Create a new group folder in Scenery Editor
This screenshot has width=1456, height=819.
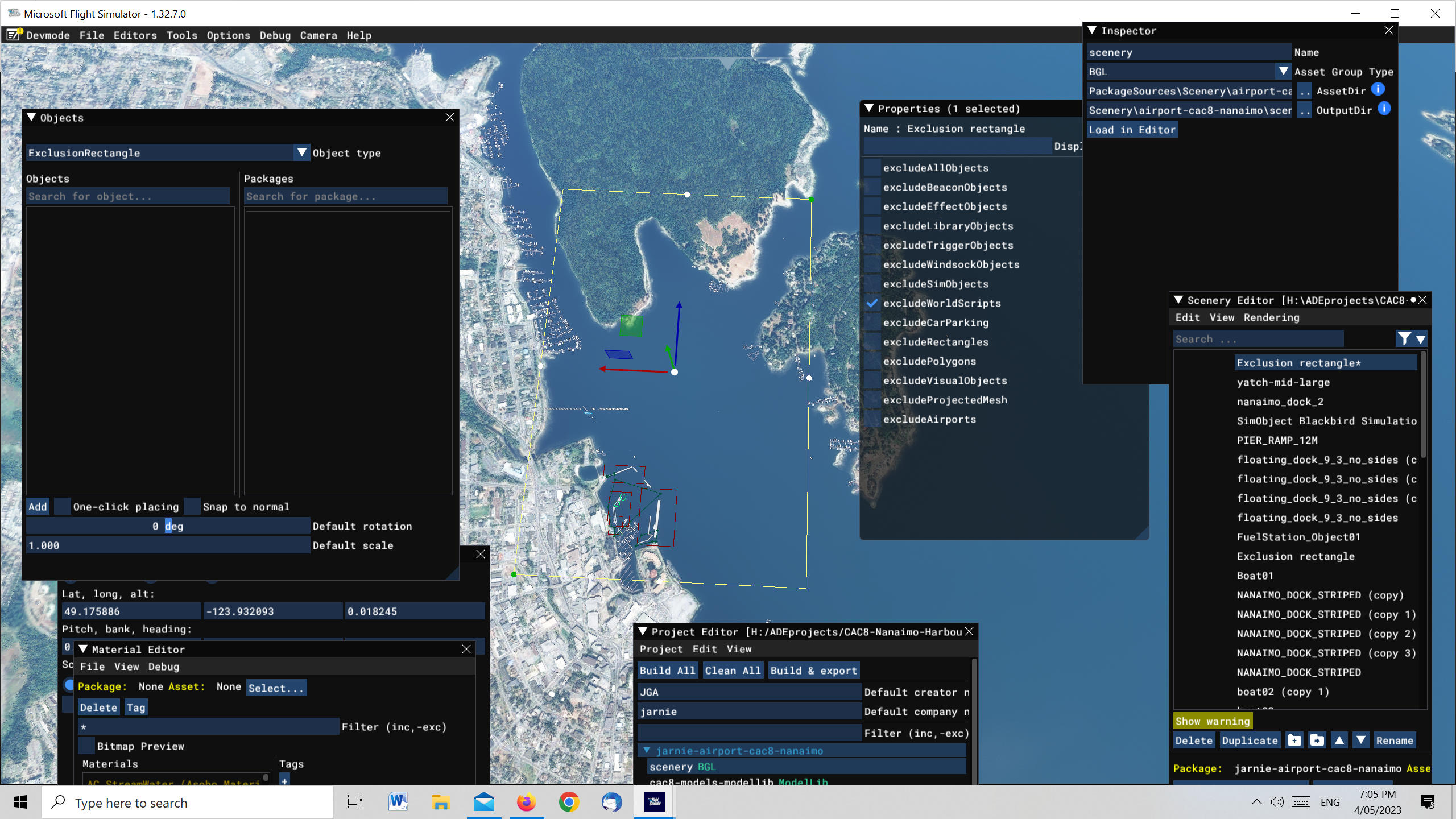pos(1294,741)
